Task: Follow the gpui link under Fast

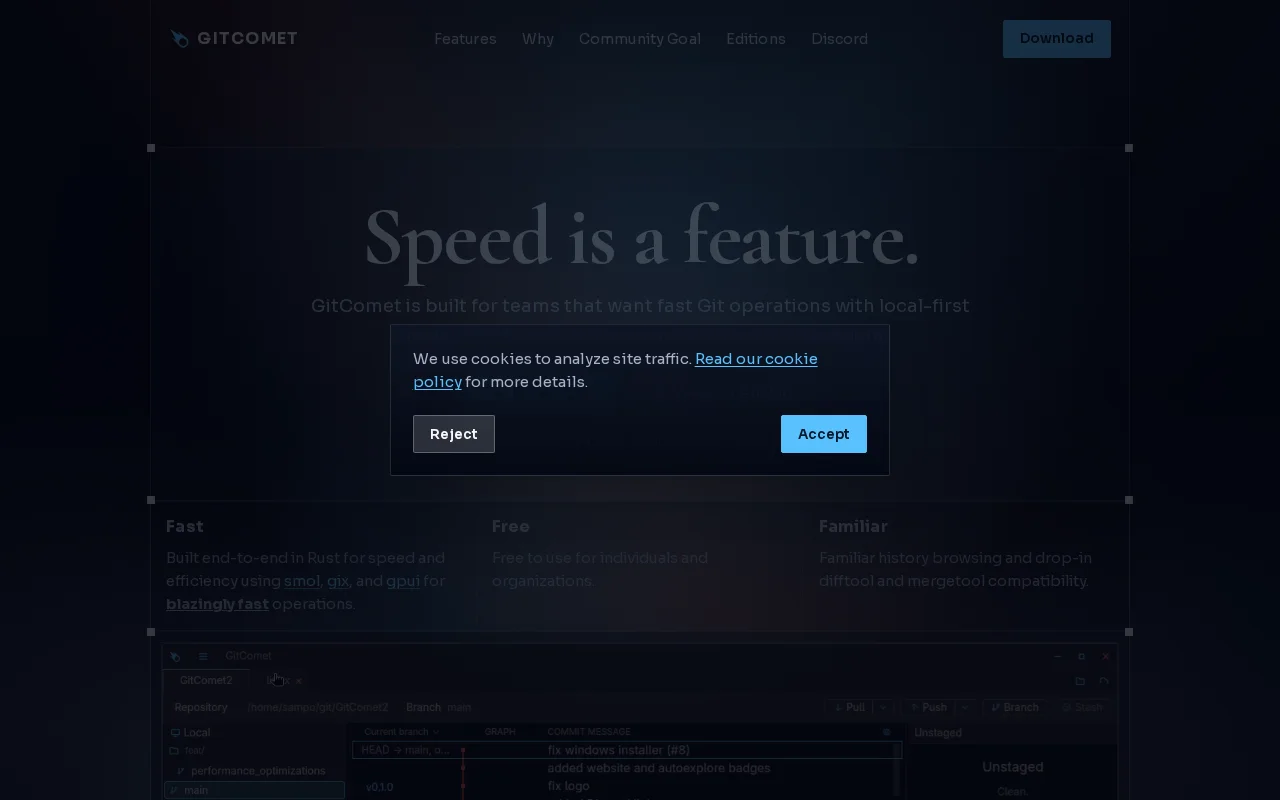Action: 403,581
